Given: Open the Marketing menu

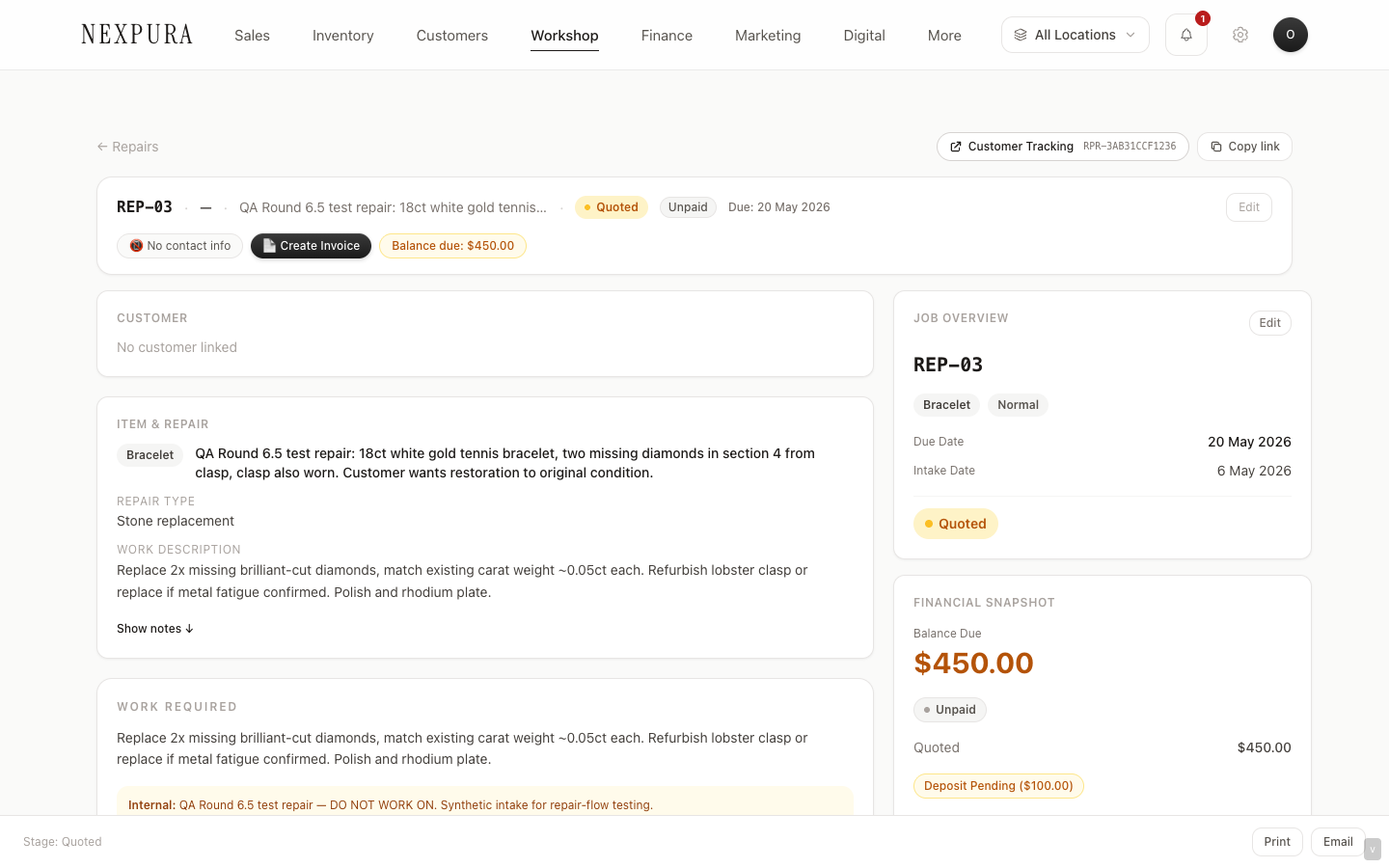Looking at the screenshot, I should point(768,36).
